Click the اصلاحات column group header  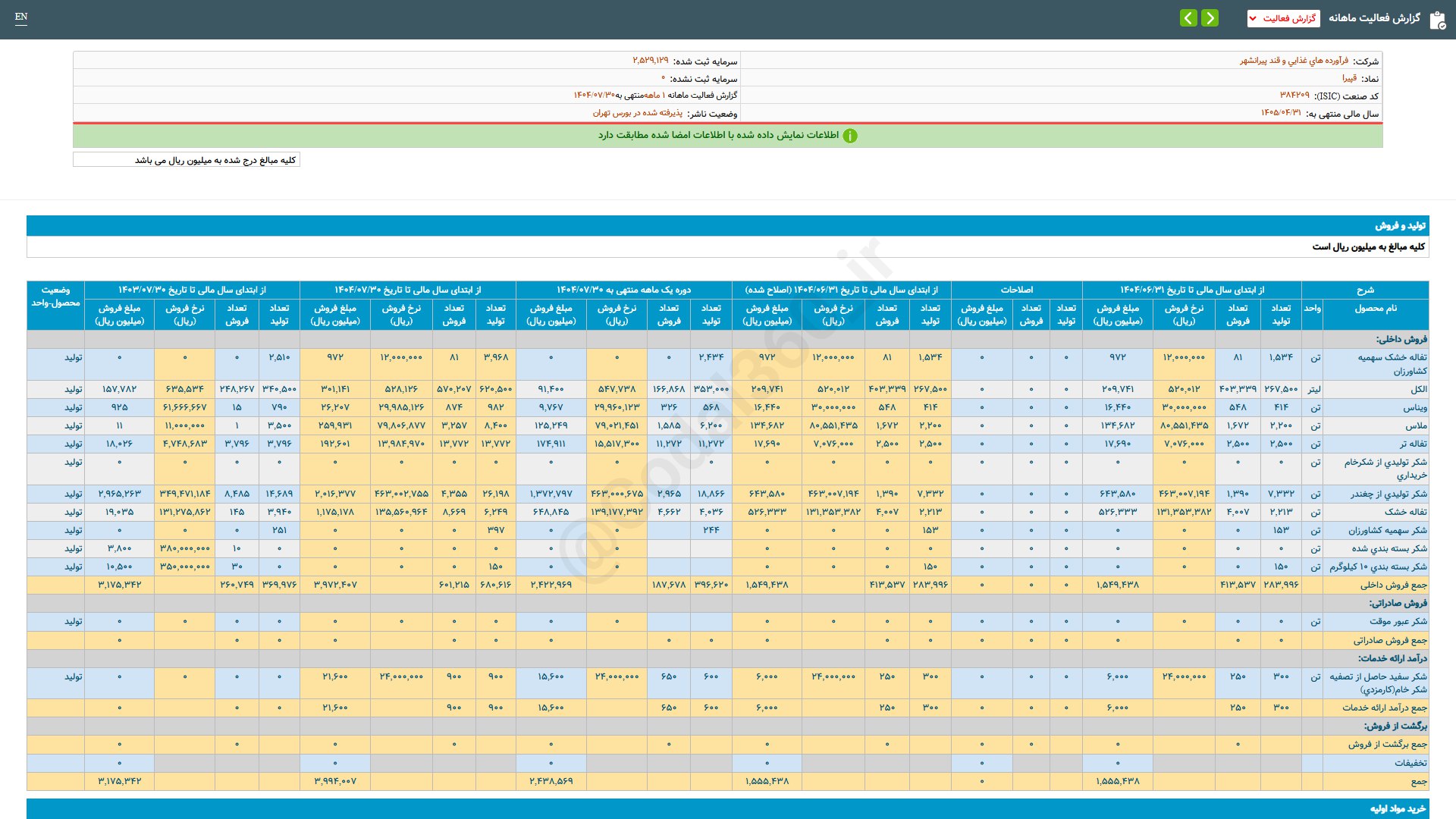pos(1016,290)
